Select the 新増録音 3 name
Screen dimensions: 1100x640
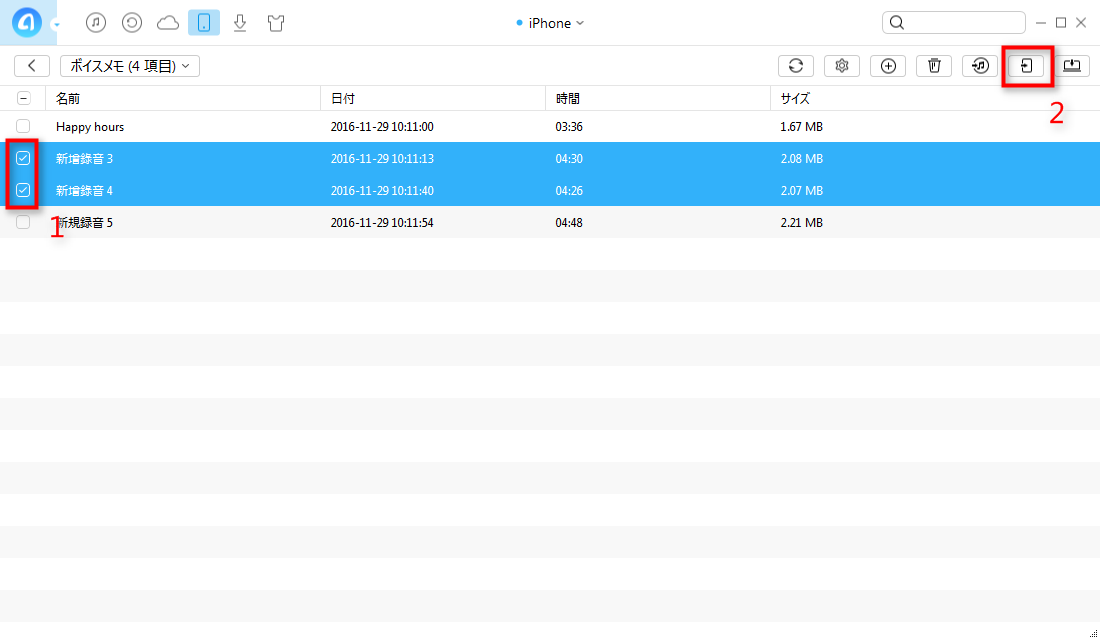coord(84,159)
